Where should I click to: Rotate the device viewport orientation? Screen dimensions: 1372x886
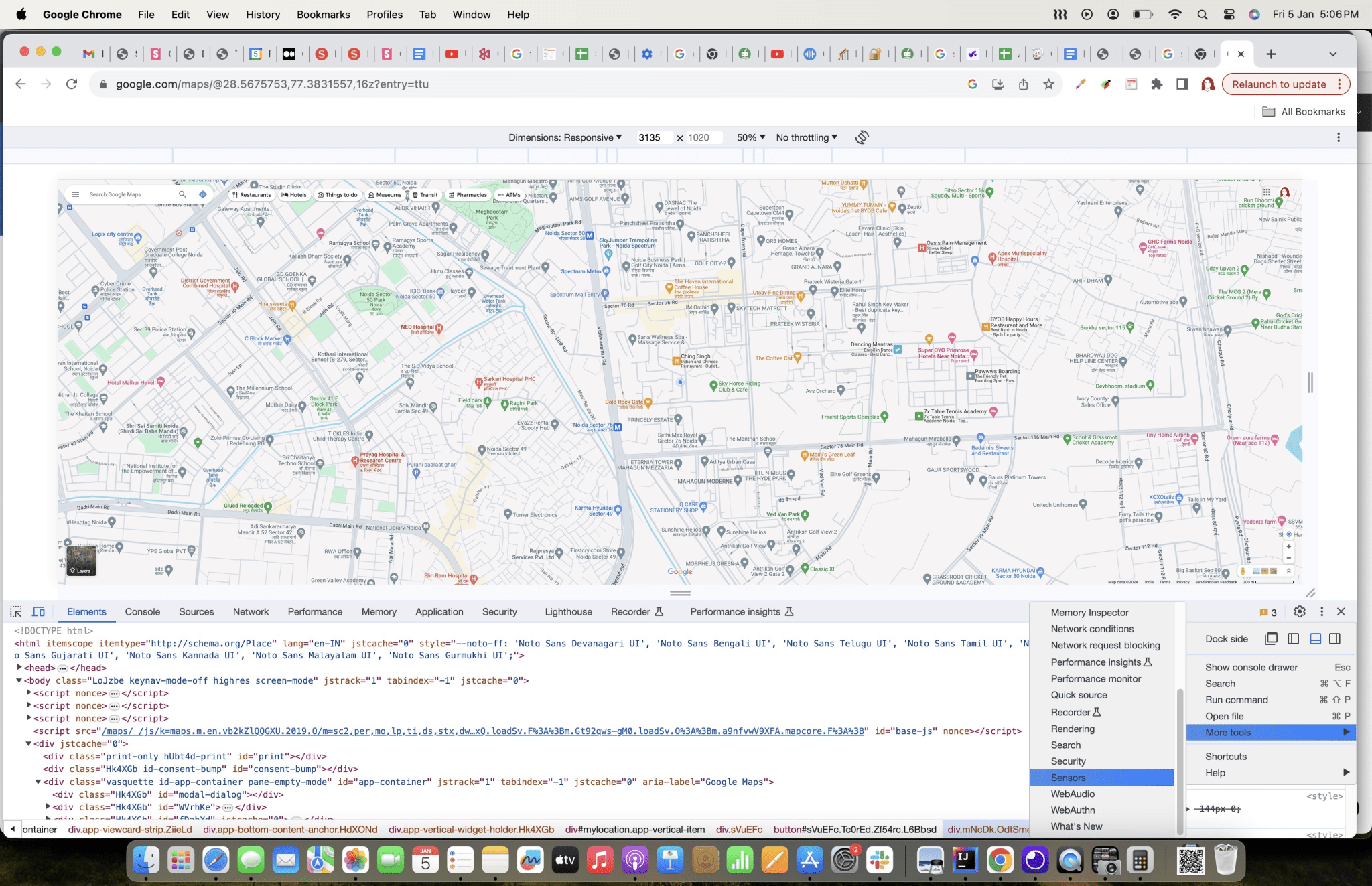pos(862,137)
